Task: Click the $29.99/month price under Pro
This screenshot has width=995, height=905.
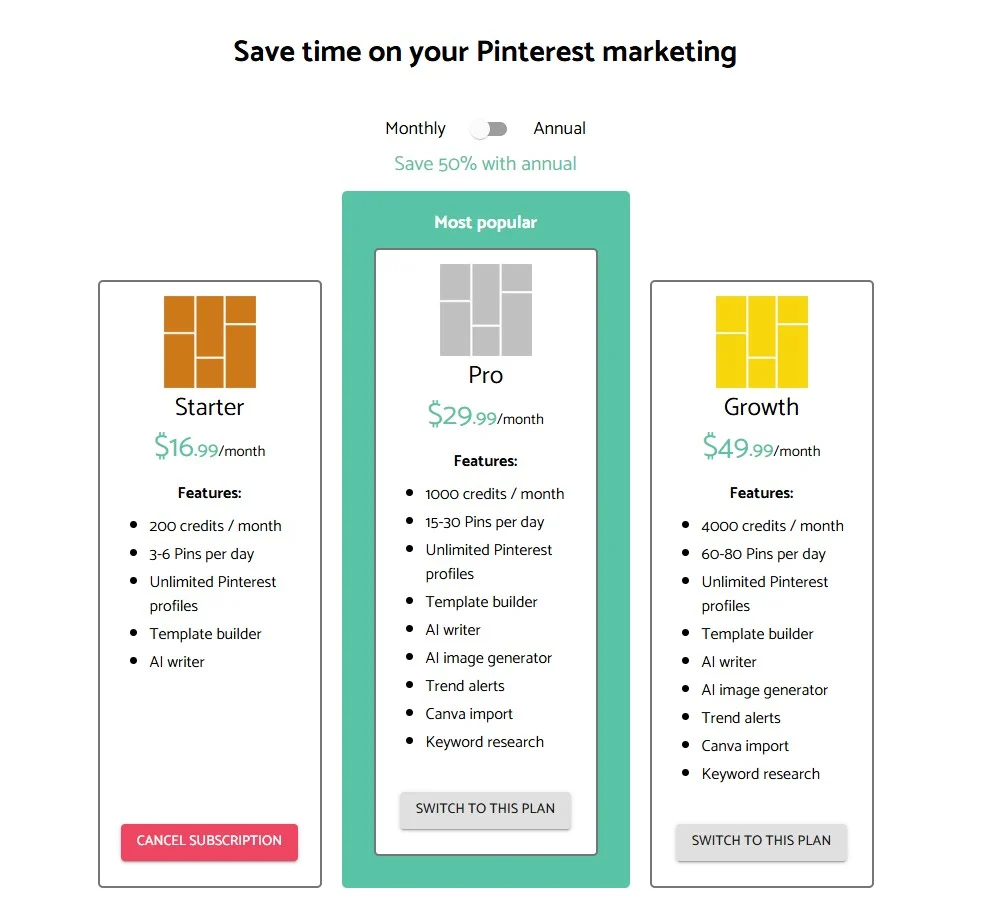Action: 485,416
